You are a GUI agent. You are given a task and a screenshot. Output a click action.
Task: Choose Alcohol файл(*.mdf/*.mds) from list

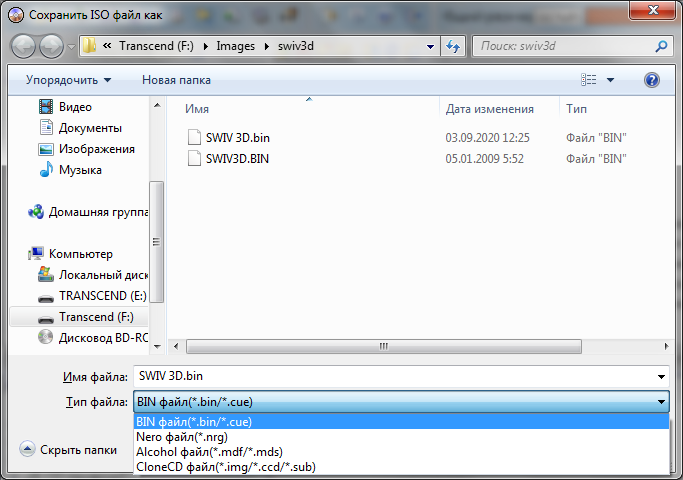(x=401, y=452)
